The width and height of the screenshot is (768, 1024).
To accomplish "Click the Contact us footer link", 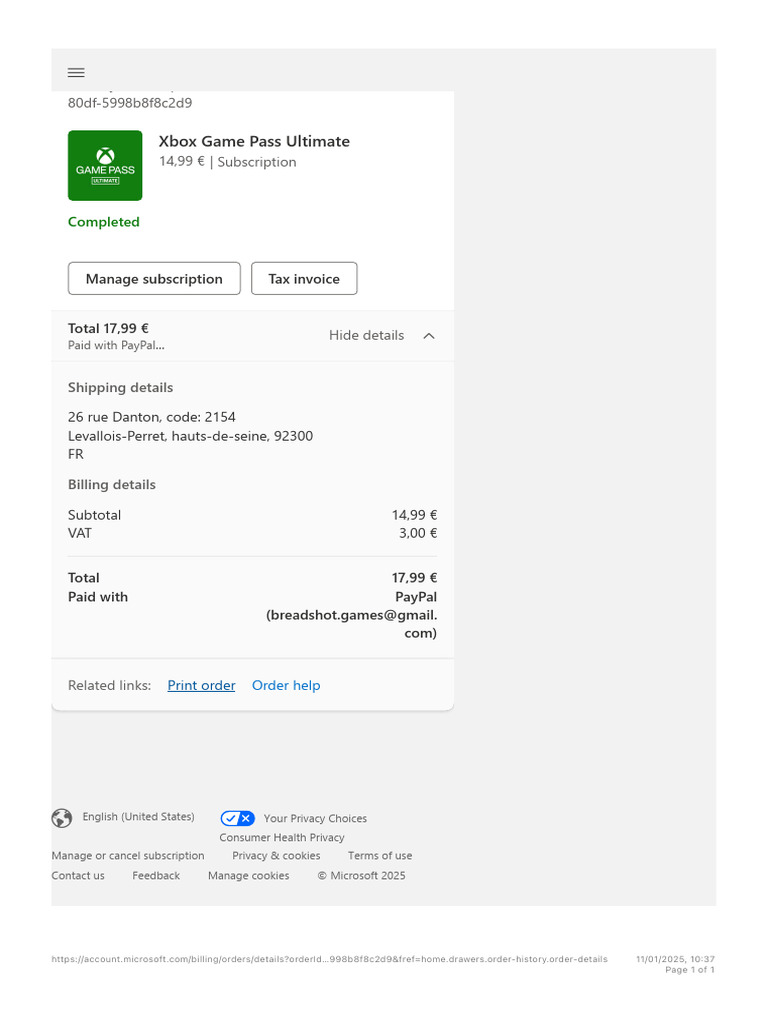I will 78,876.
